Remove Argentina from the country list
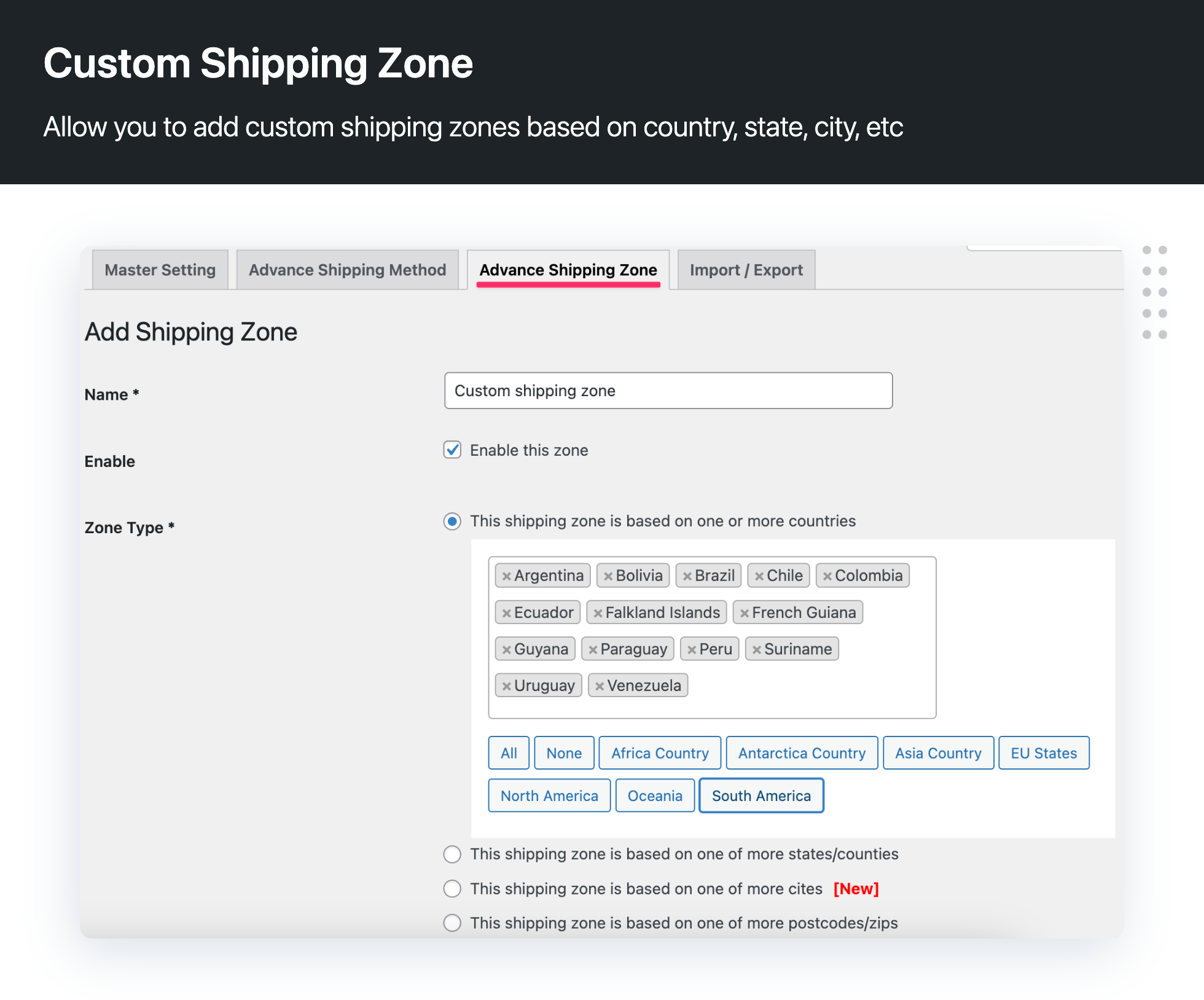Viewport: 1204px width, 1000px height. coord(507,576)
